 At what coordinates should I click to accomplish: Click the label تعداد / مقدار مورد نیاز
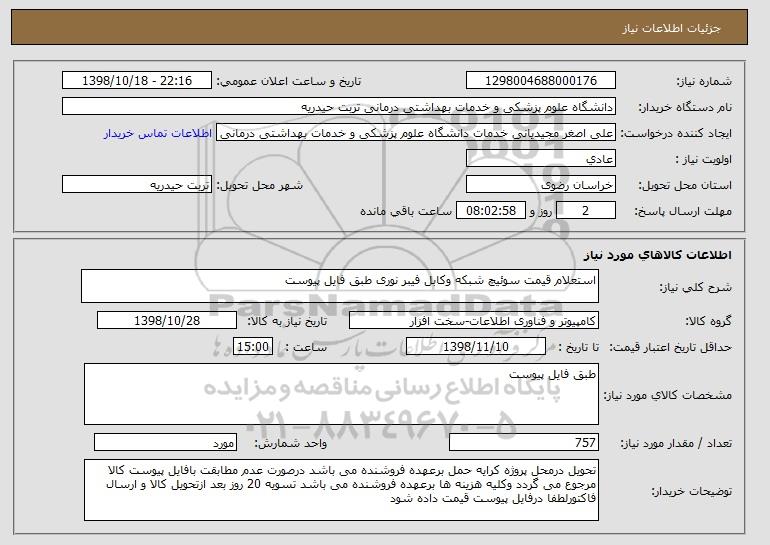[676, 443]
